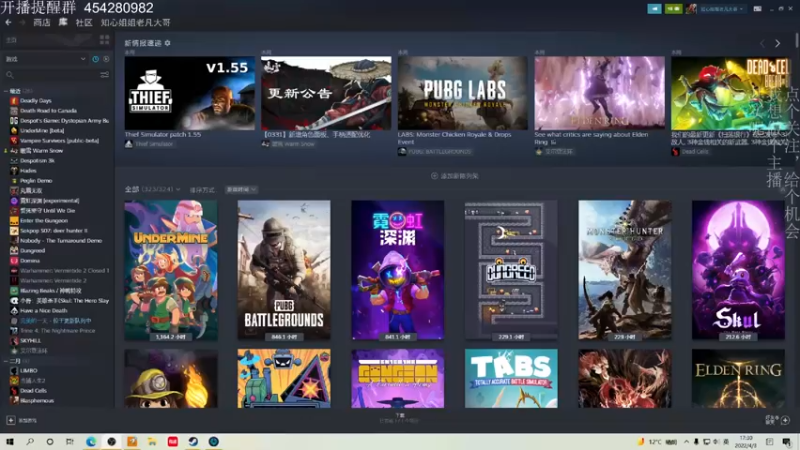Open the 社区 community tab
Image resolution: width=800 pixels, height=450 pixels.
tap(84, 22)
